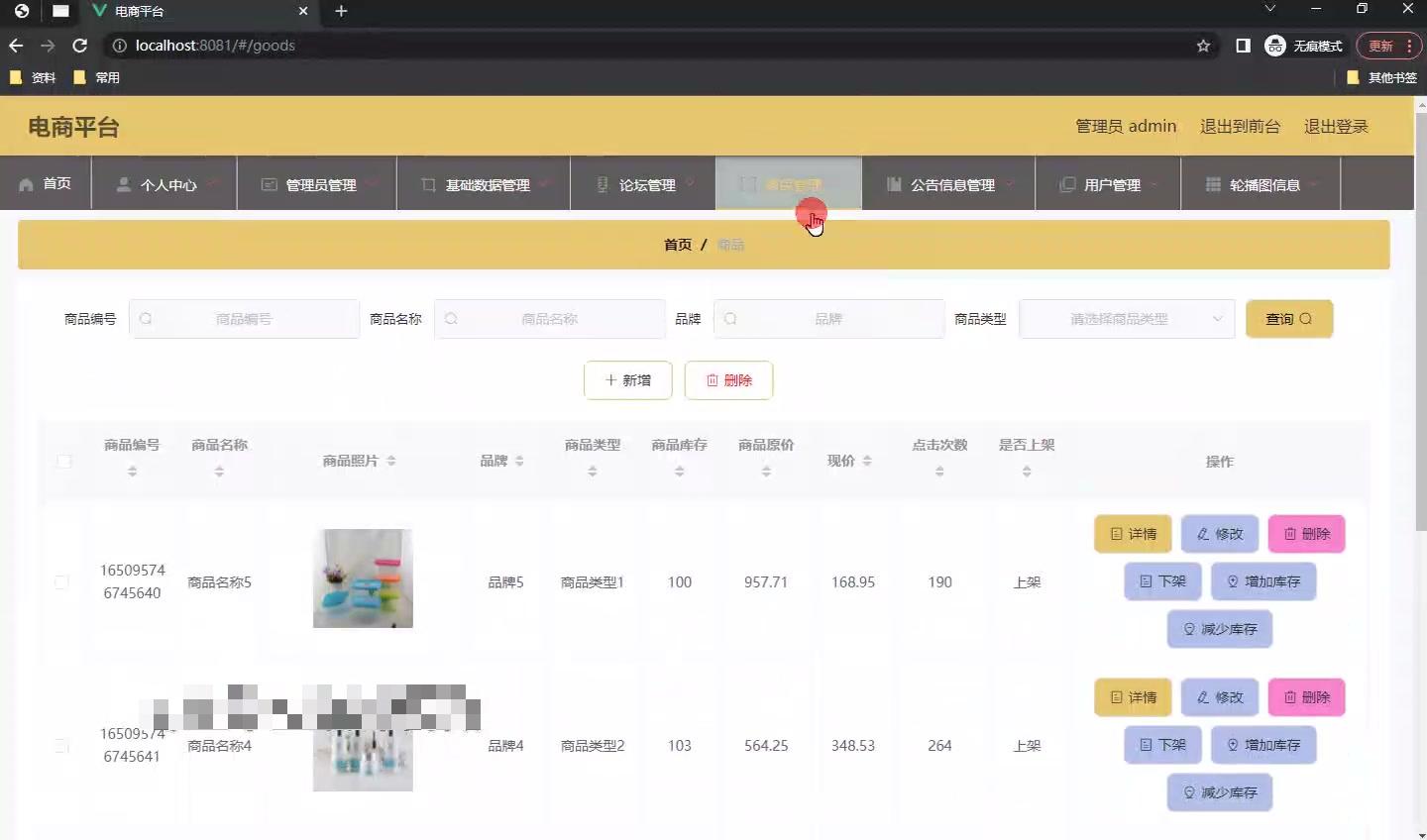
Task: Click pink 删除 for 商品名称5
Action: point(1306,534)
